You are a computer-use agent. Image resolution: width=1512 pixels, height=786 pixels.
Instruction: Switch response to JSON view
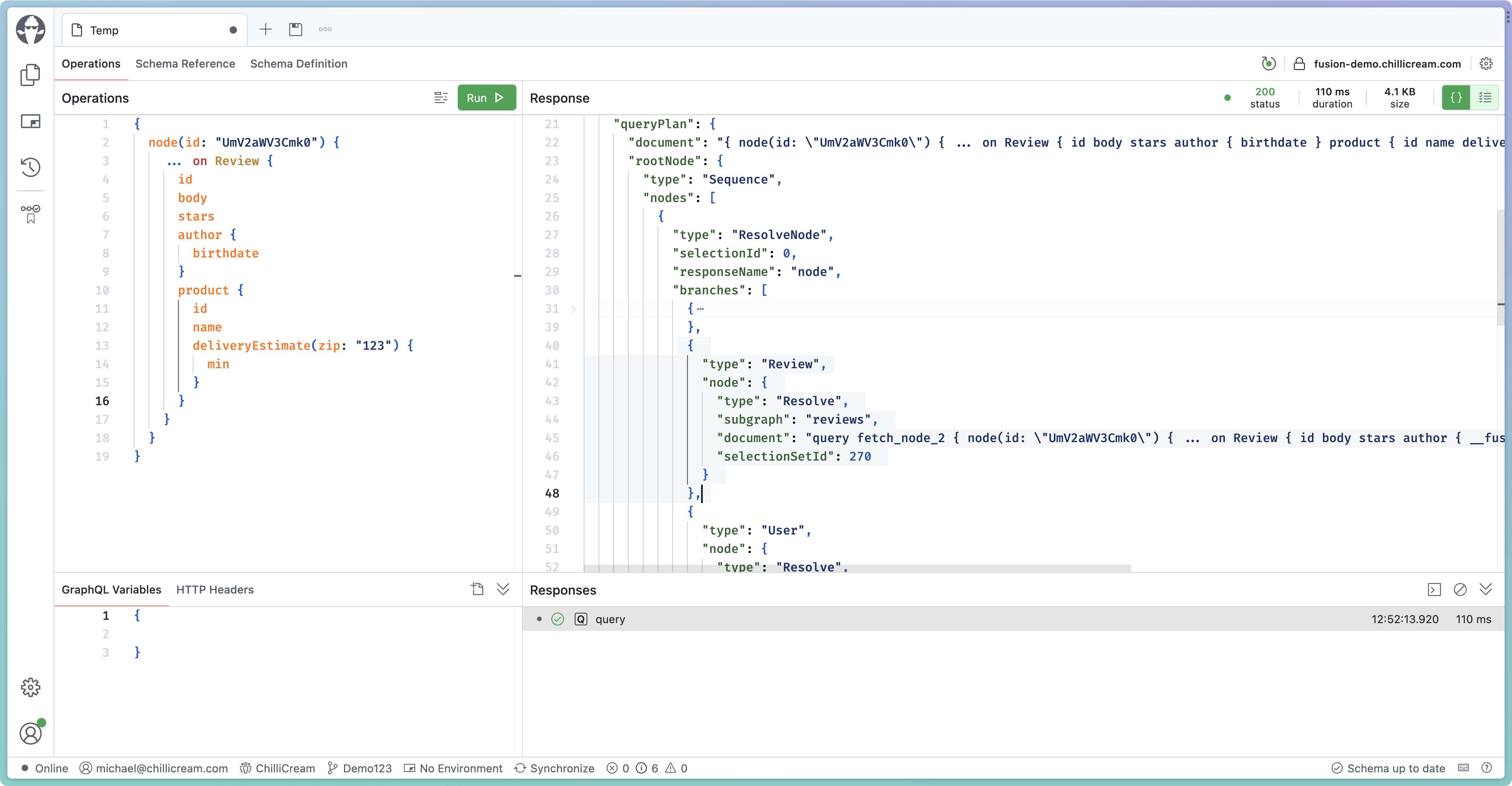tap(1456, 98)
